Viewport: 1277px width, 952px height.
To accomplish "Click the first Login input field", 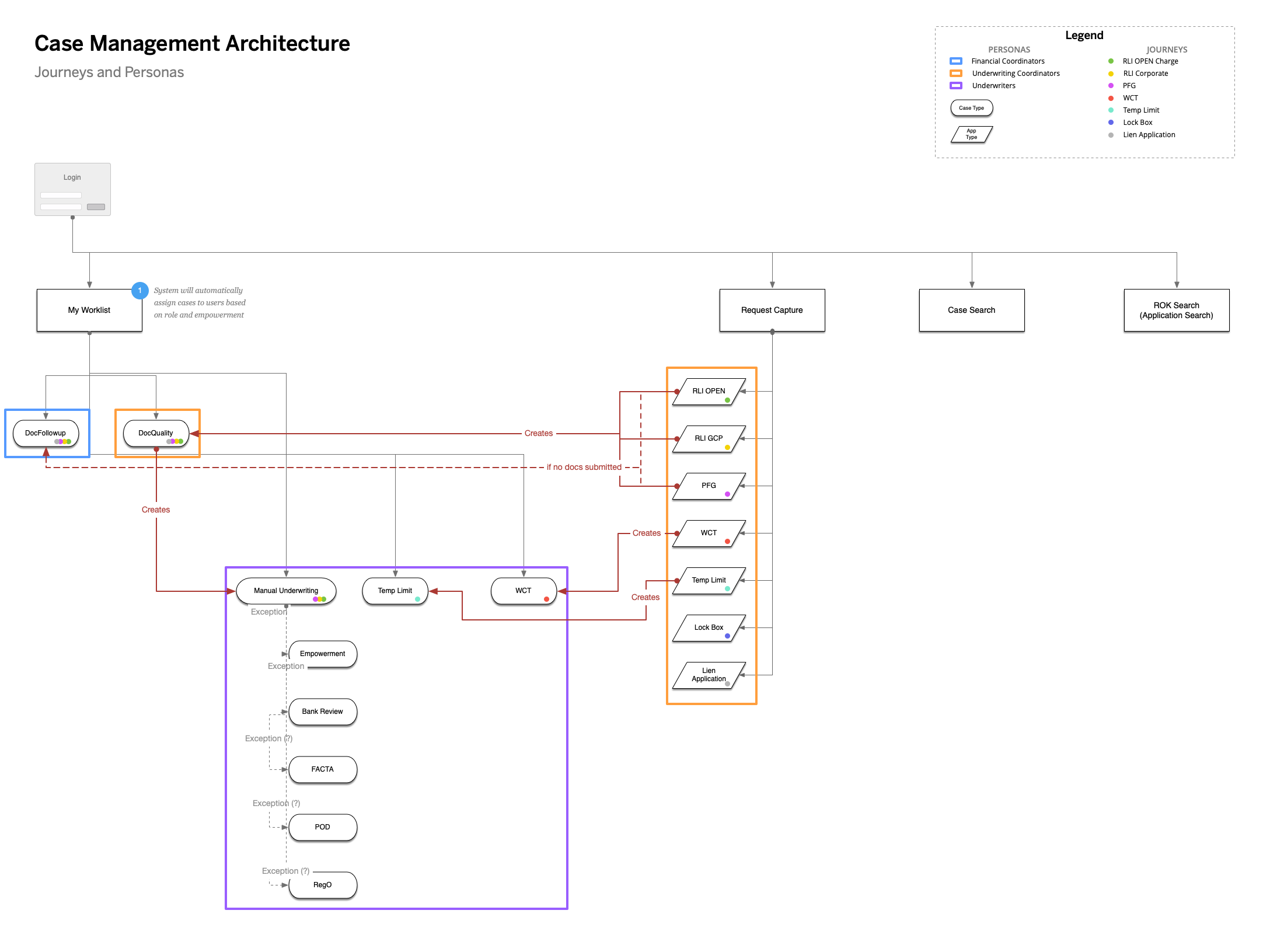I will click(61, 195).
